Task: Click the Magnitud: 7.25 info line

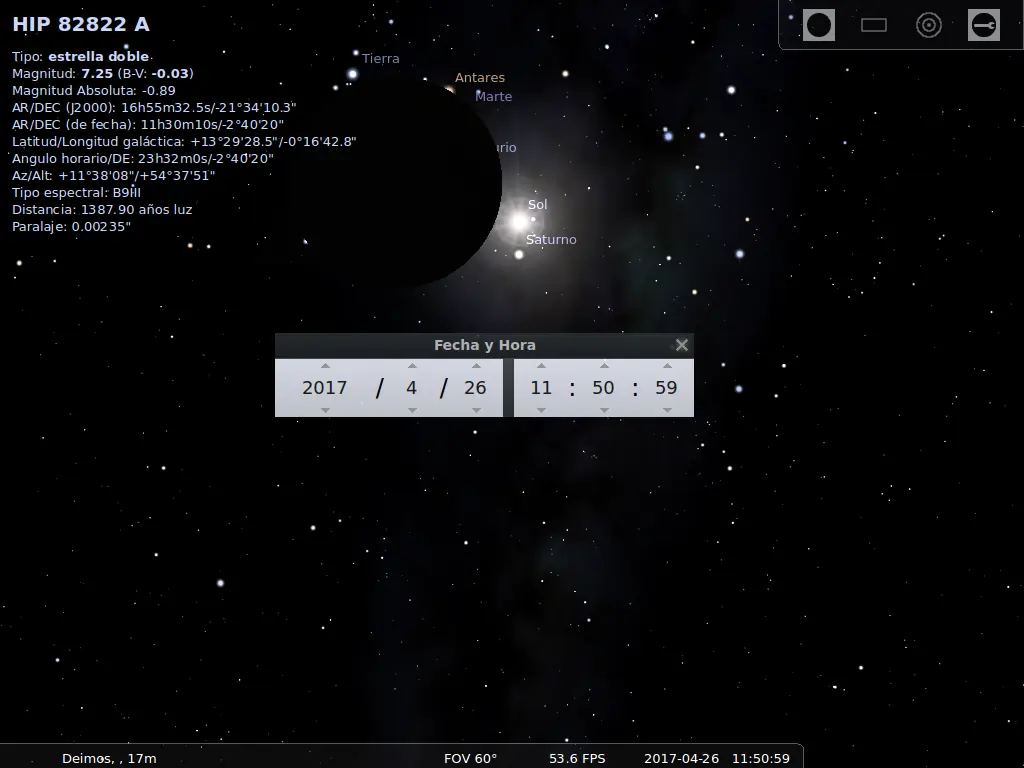Action: pos(103,73)
